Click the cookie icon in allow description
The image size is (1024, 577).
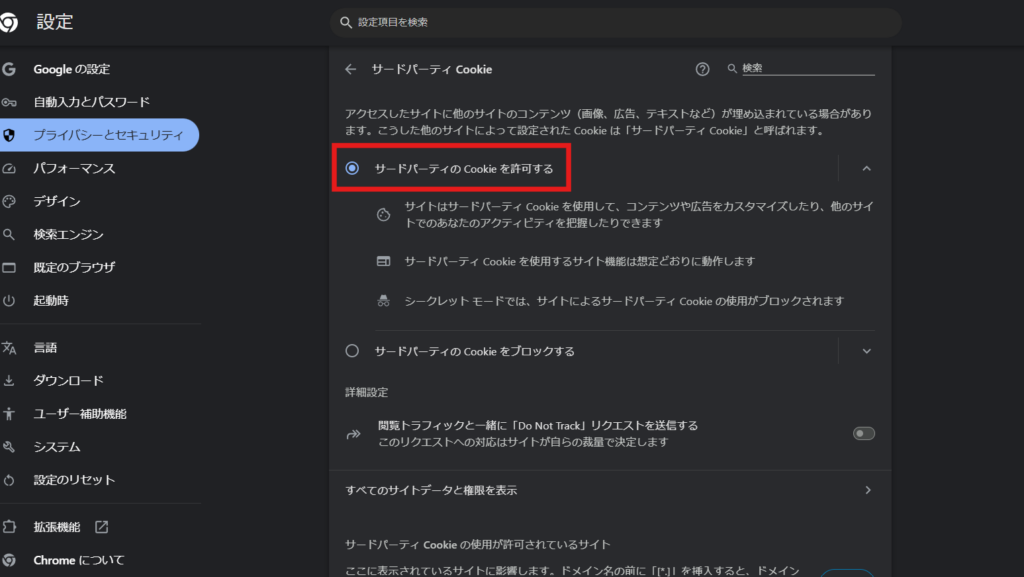click(383, 215)
